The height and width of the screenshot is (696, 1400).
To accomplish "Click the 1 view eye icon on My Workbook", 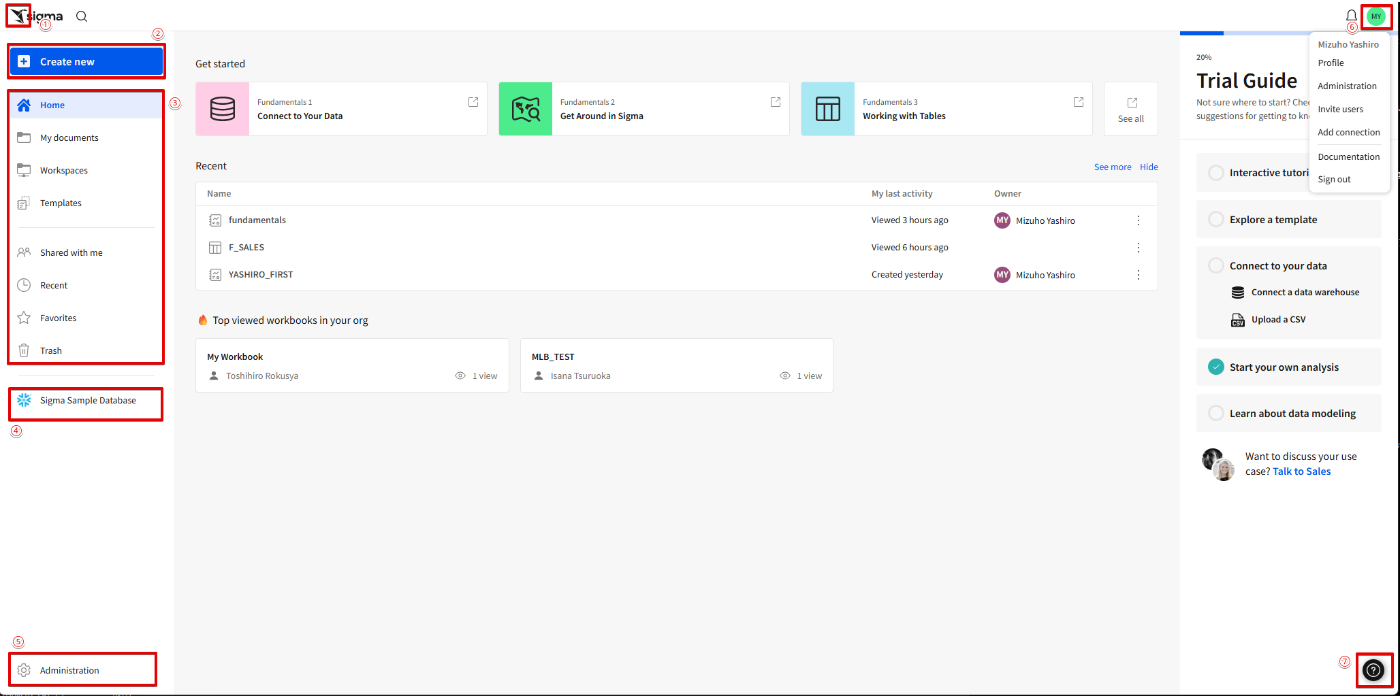I will [x=460, y=376].
